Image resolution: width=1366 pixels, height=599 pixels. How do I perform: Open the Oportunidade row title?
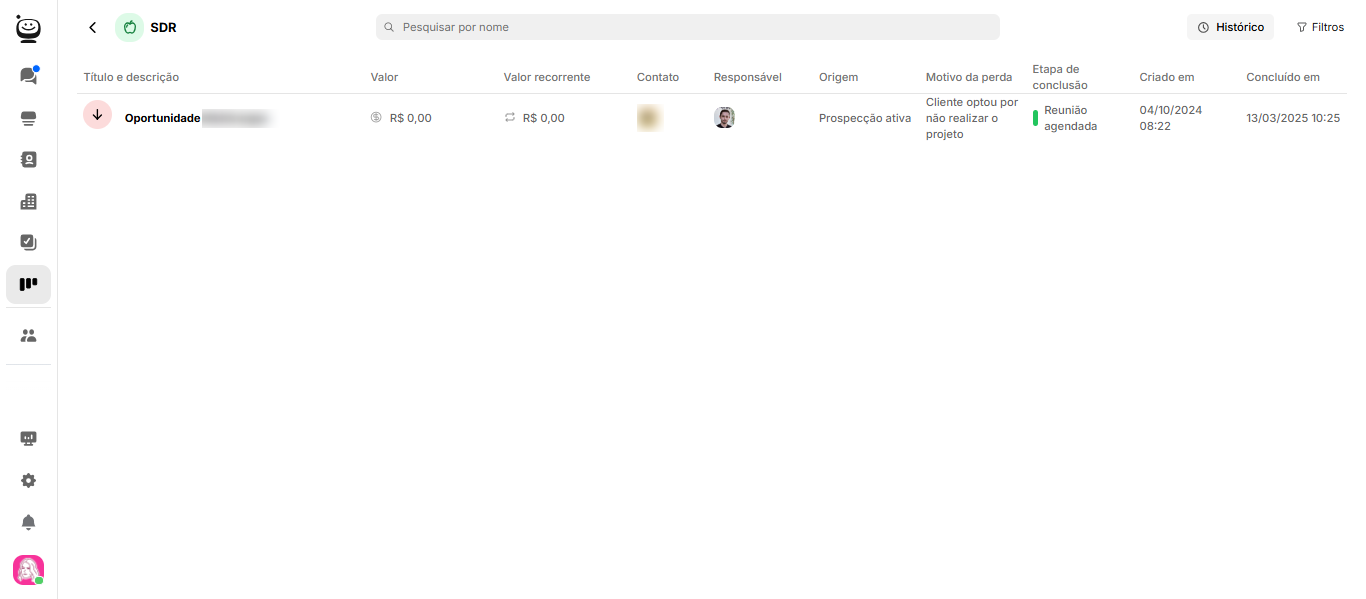click(163, 118)
